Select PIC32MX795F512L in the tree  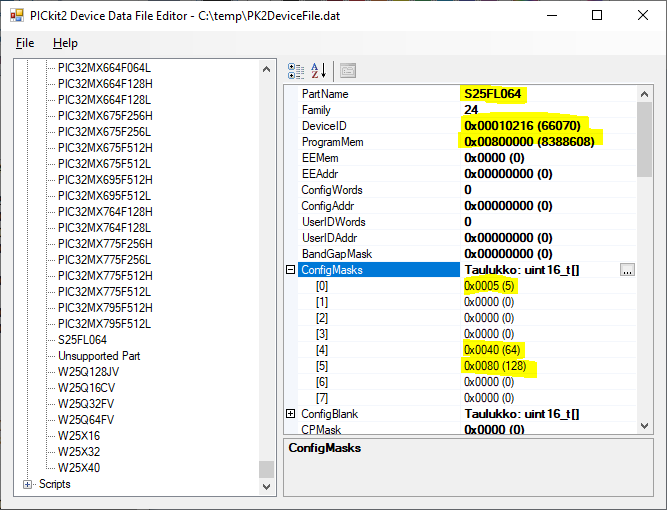[105, 324]
